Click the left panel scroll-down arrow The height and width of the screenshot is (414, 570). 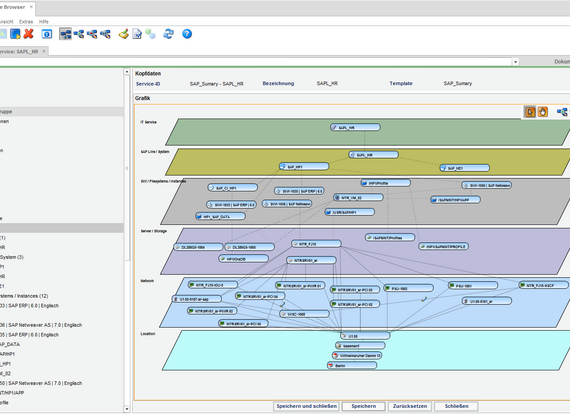127,409
